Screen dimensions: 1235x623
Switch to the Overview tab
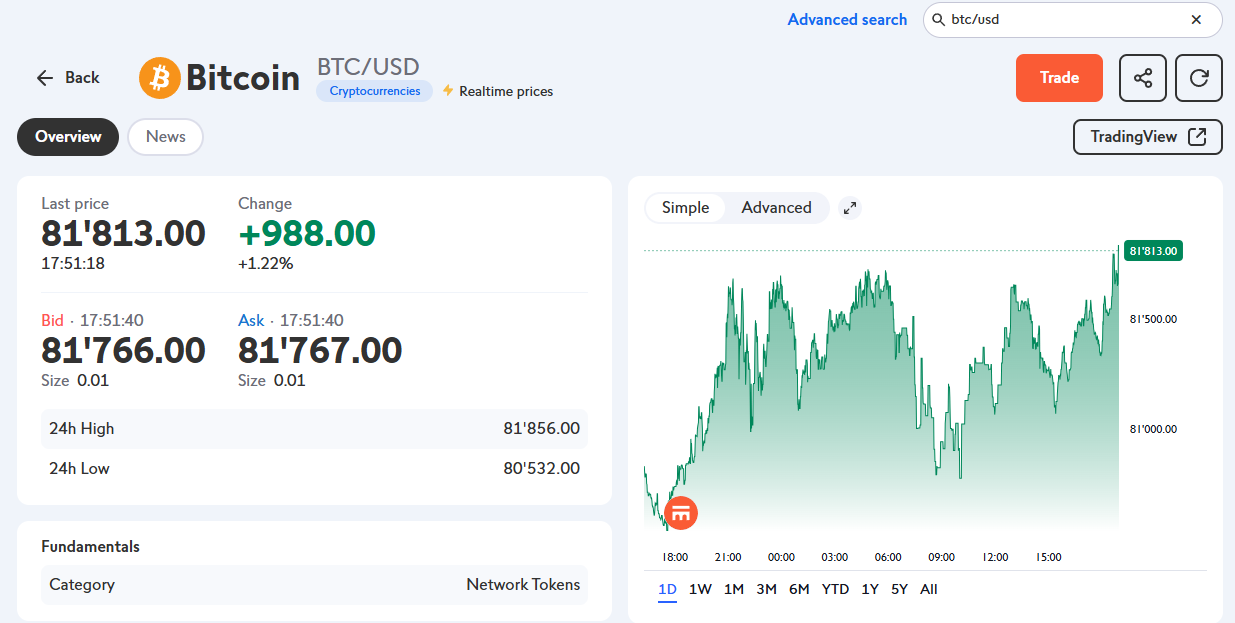pyautogui.click(x=68, y=137)
